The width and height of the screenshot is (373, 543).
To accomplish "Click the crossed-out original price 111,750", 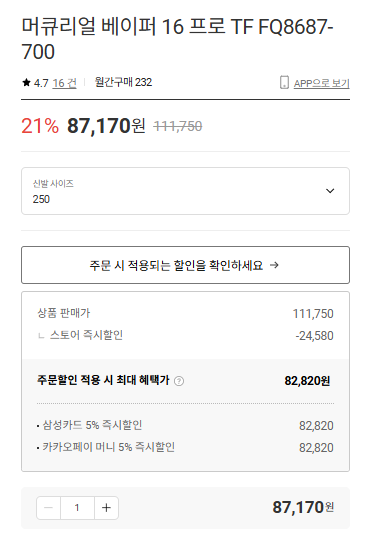I will (178, 126).
